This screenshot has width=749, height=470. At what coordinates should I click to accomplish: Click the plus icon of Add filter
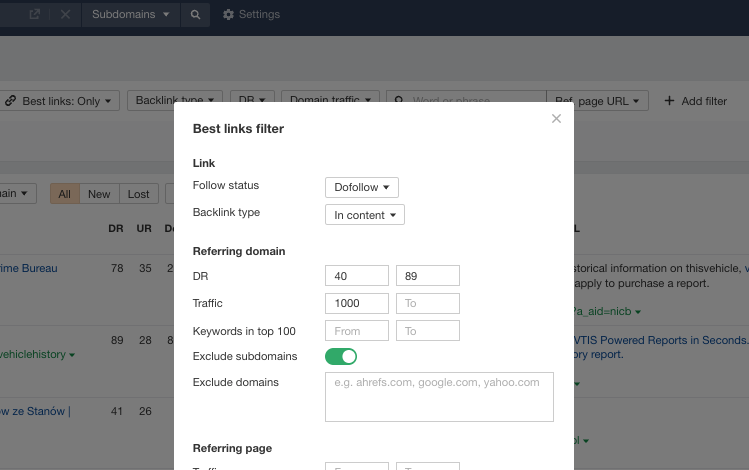tap(669, 101)
